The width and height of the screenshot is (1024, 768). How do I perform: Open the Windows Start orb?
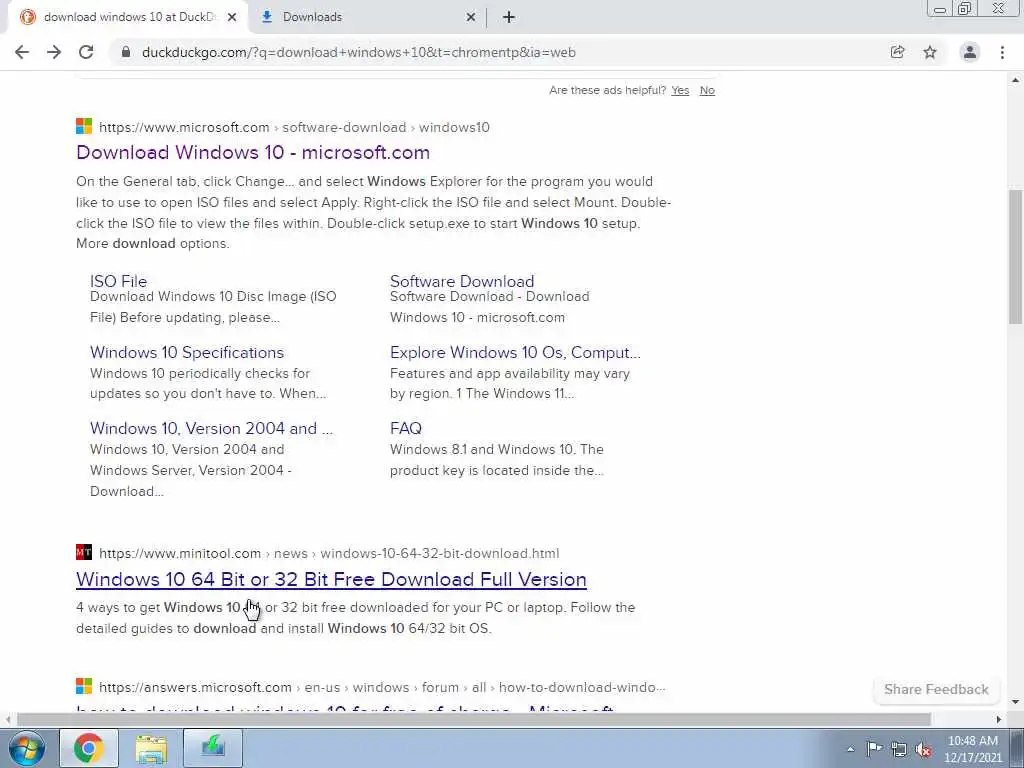pos(27,748)
